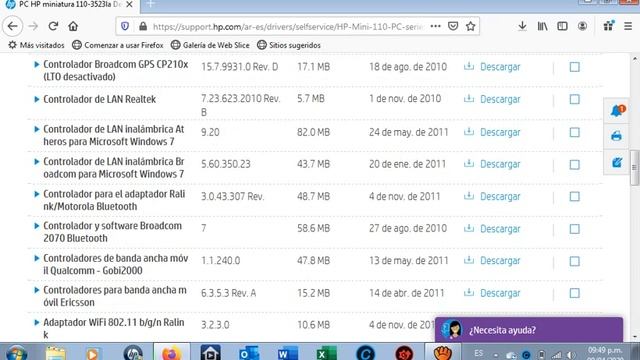This screenshot has width=640, height=360.
Task: Go back with the browser back arrow
Action: (x=13, y=27)
